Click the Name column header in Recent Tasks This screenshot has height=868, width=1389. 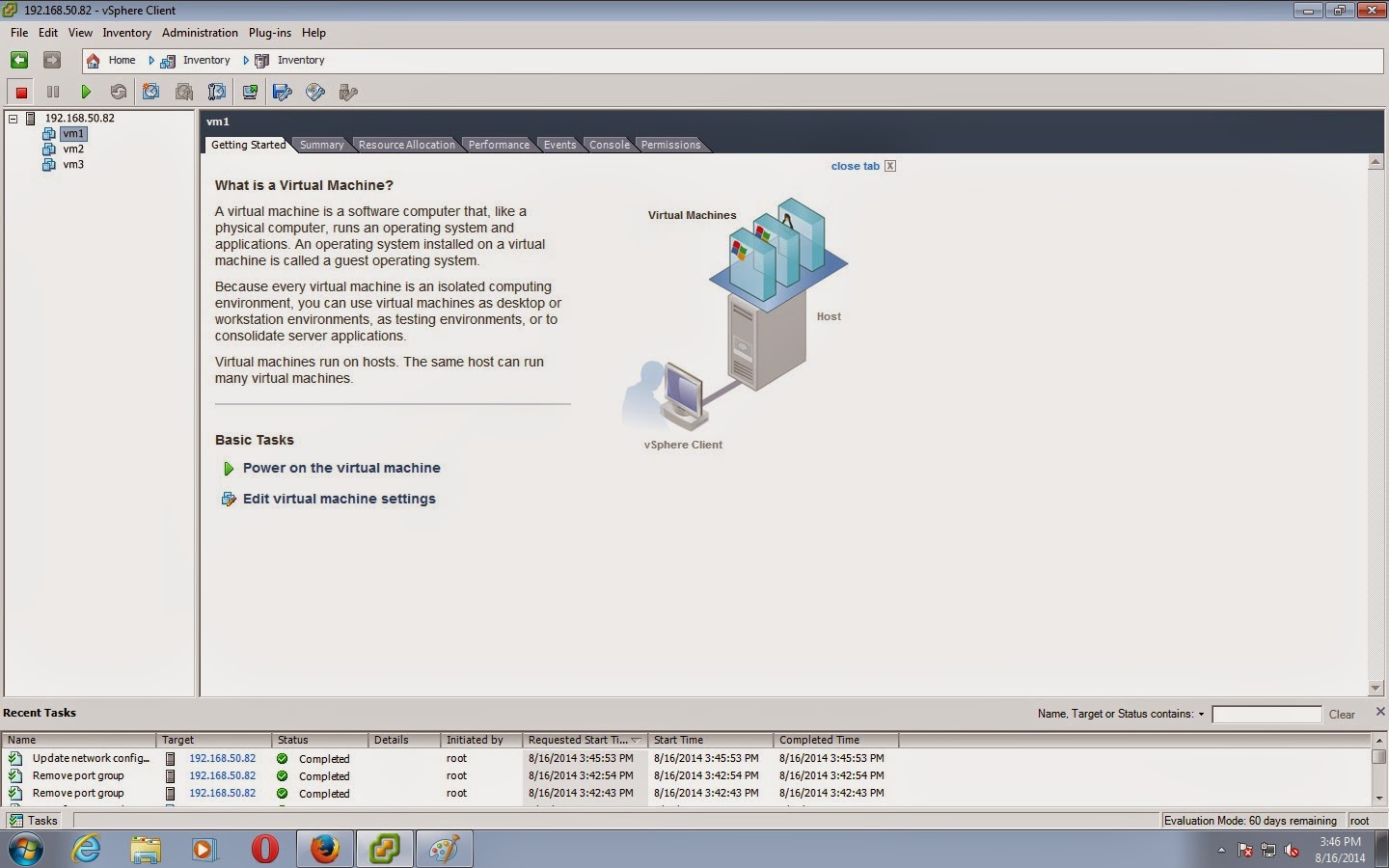[x=79, y=741]
